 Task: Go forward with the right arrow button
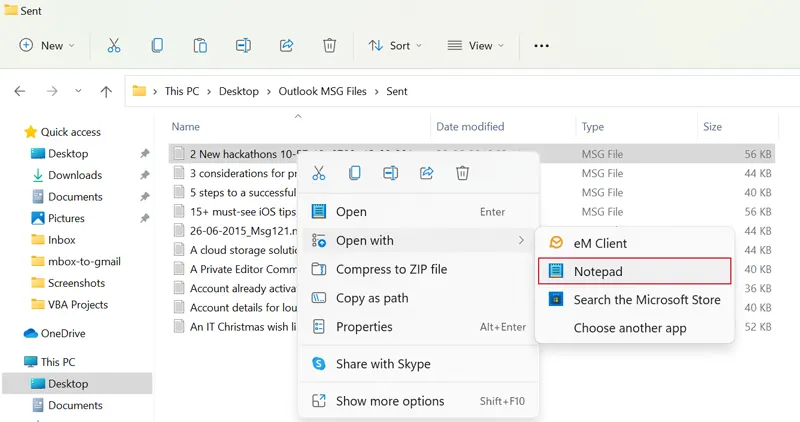click(52, 91)
